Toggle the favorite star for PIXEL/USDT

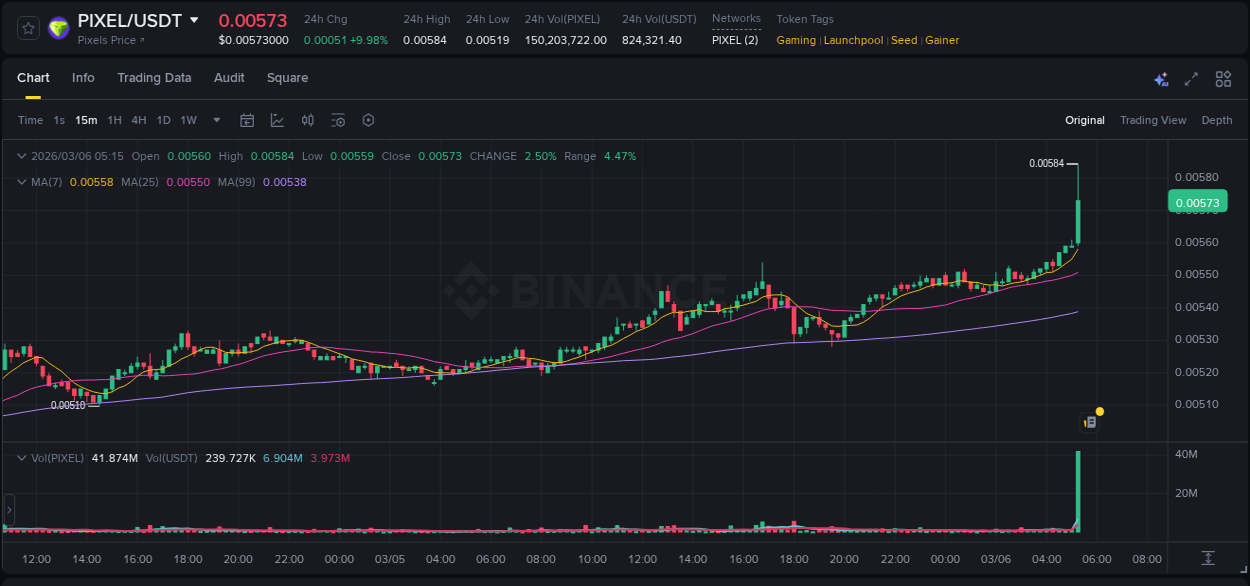coord(28,28)
